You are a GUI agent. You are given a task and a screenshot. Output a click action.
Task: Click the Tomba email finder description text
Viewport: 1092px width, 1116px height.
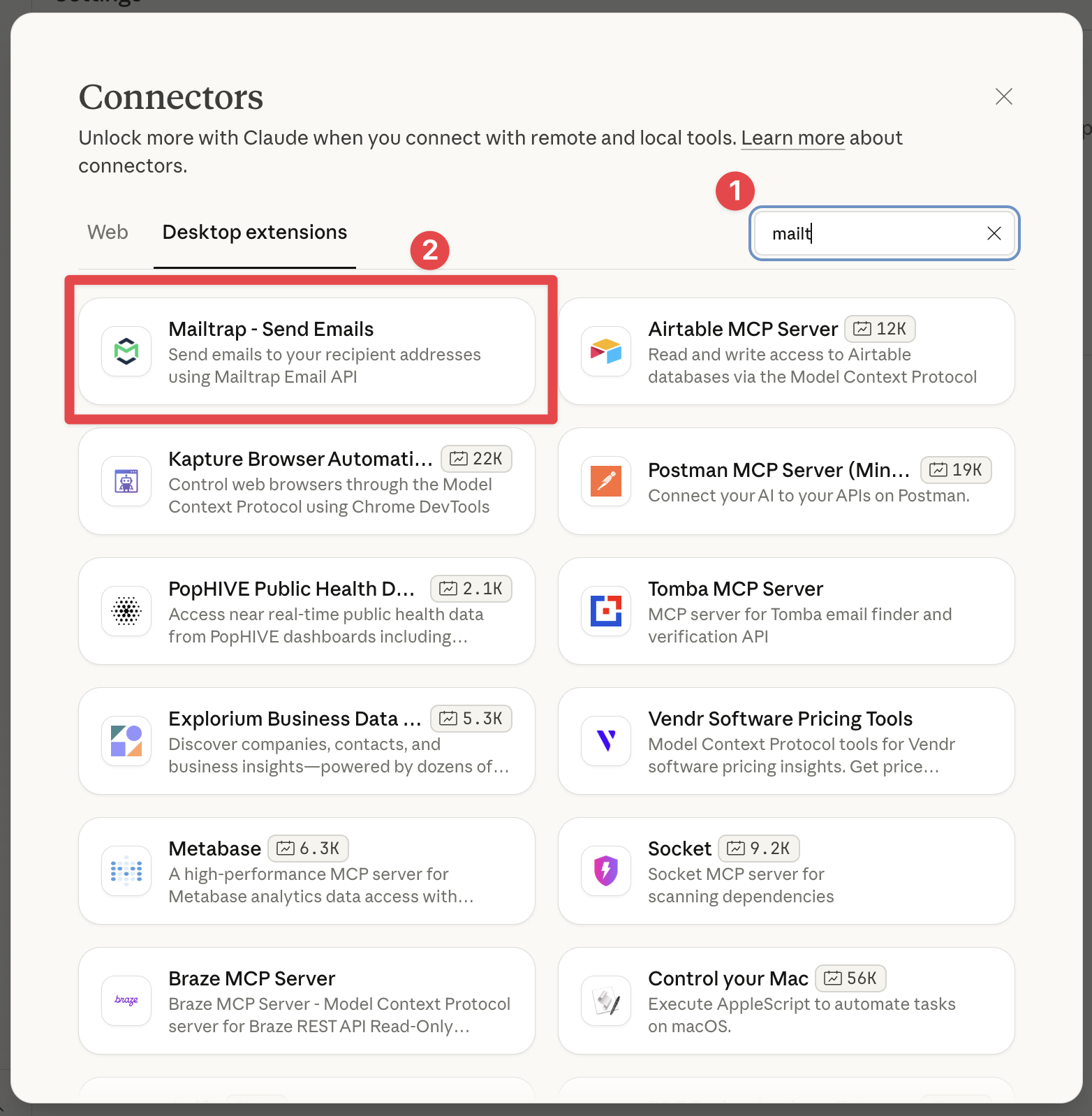(x=800, y=626)
